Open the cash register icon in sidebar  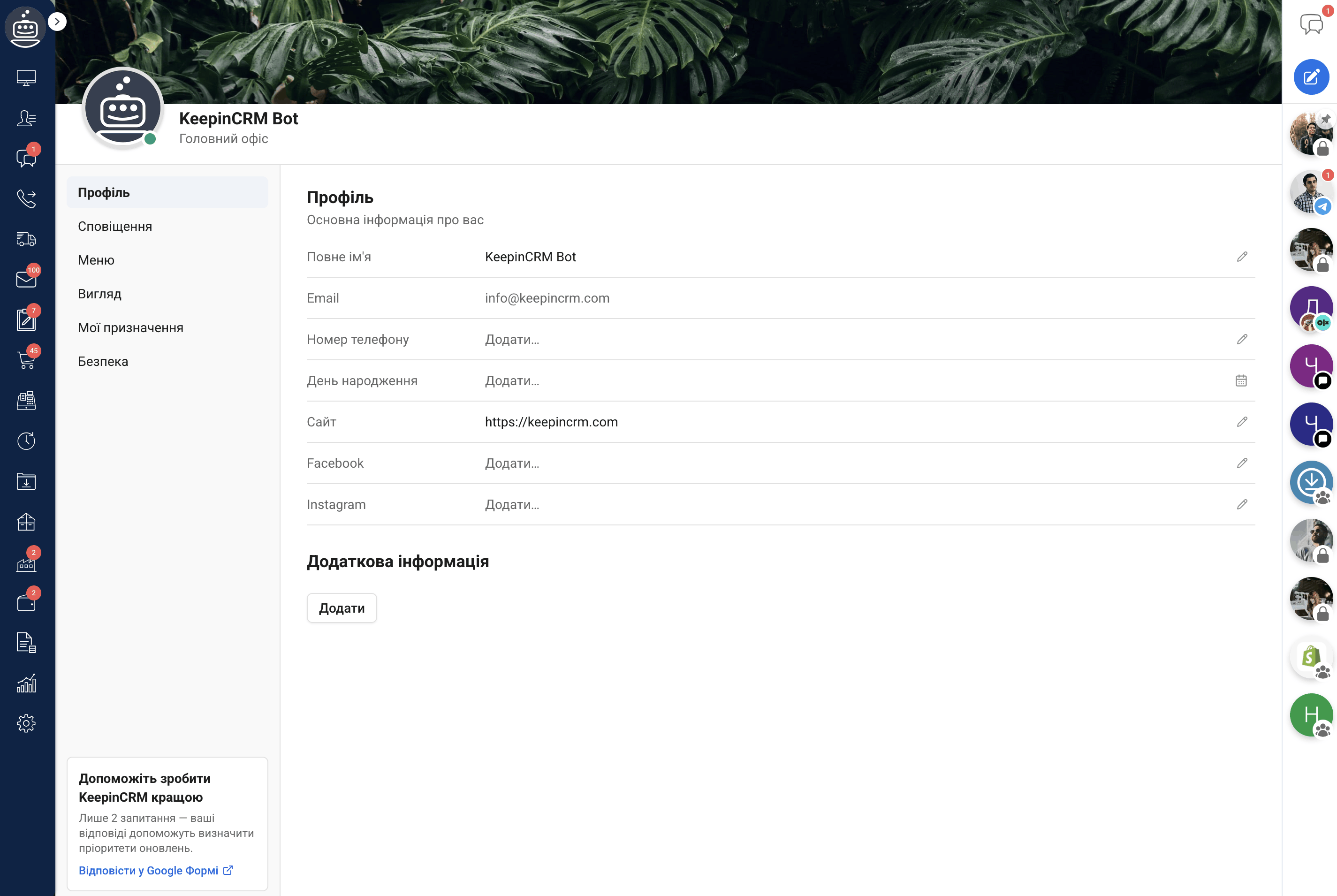click(x=26, y=401)
